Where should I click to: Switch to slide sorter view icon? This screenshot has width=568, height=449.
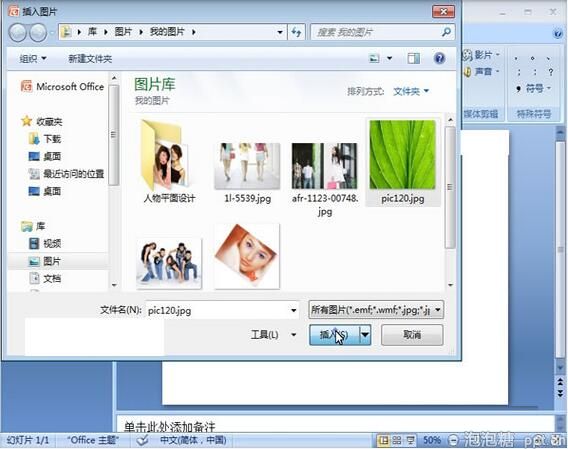click(x=397, y=440)
